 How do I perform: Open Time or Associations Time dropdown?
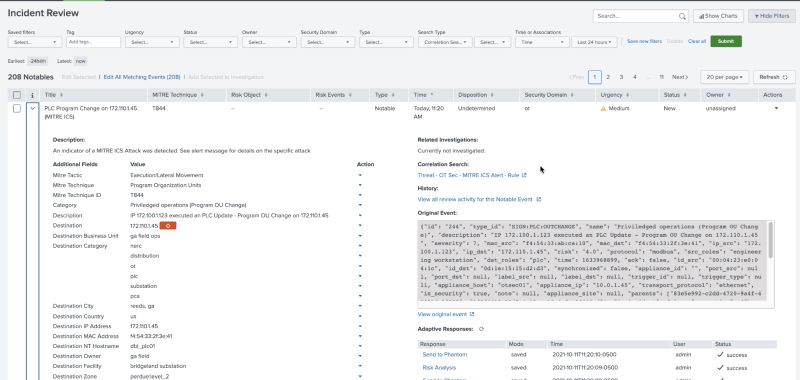click(x=542, y=42)
